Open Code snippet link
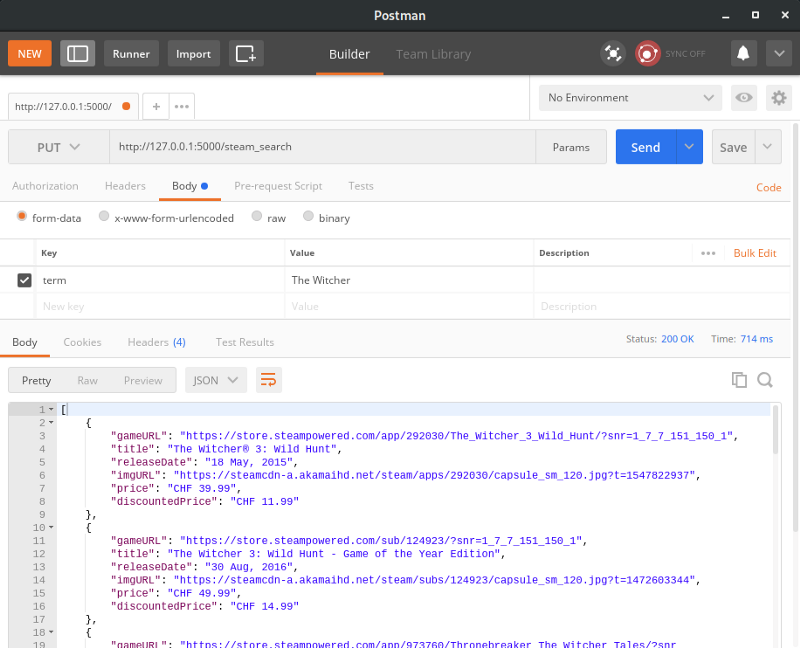 [x=768, y=187]
